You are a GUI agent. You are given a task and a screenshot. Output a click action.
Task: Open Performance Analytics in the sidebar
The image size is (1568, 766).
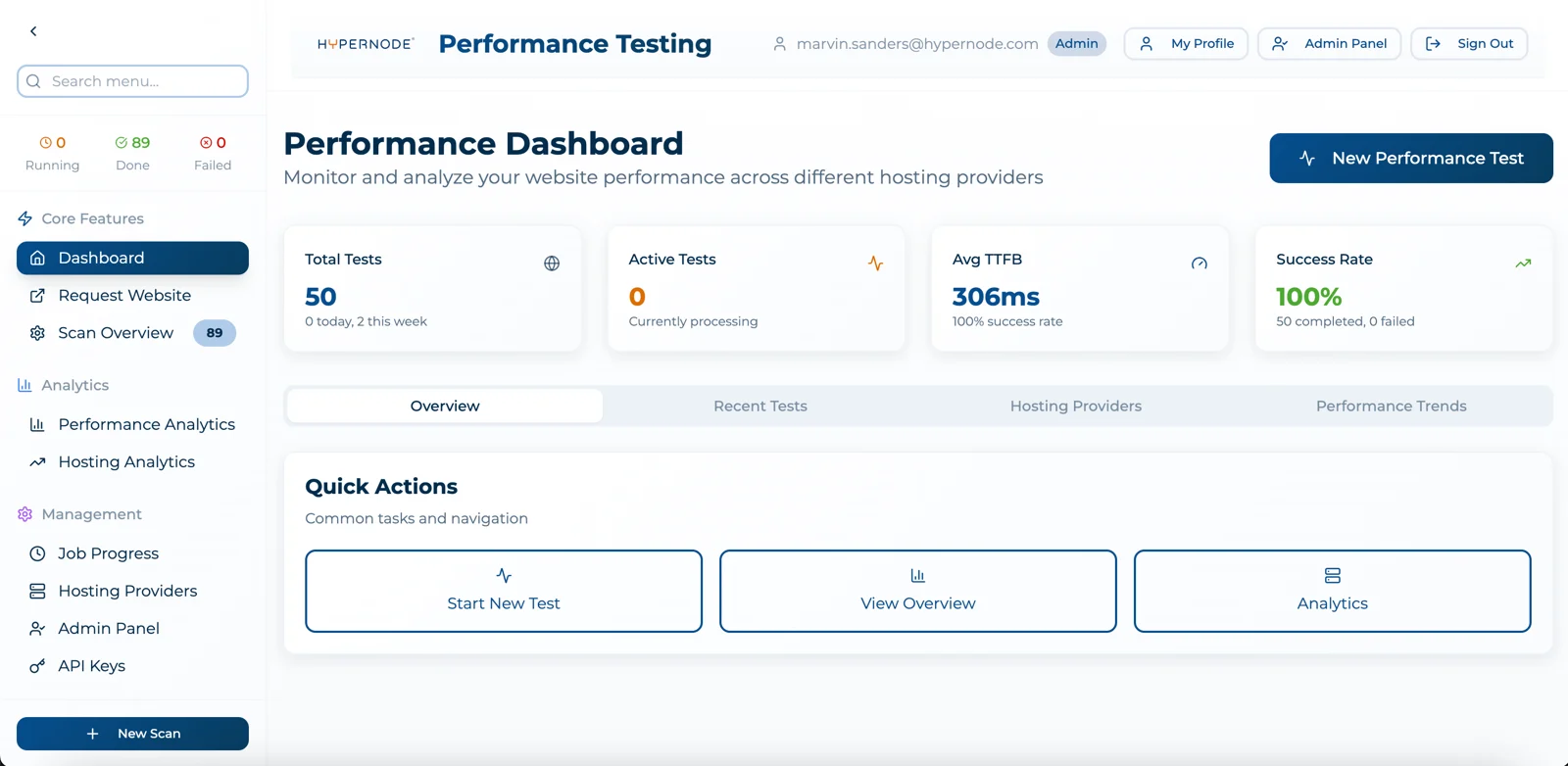tap(132, 424)
